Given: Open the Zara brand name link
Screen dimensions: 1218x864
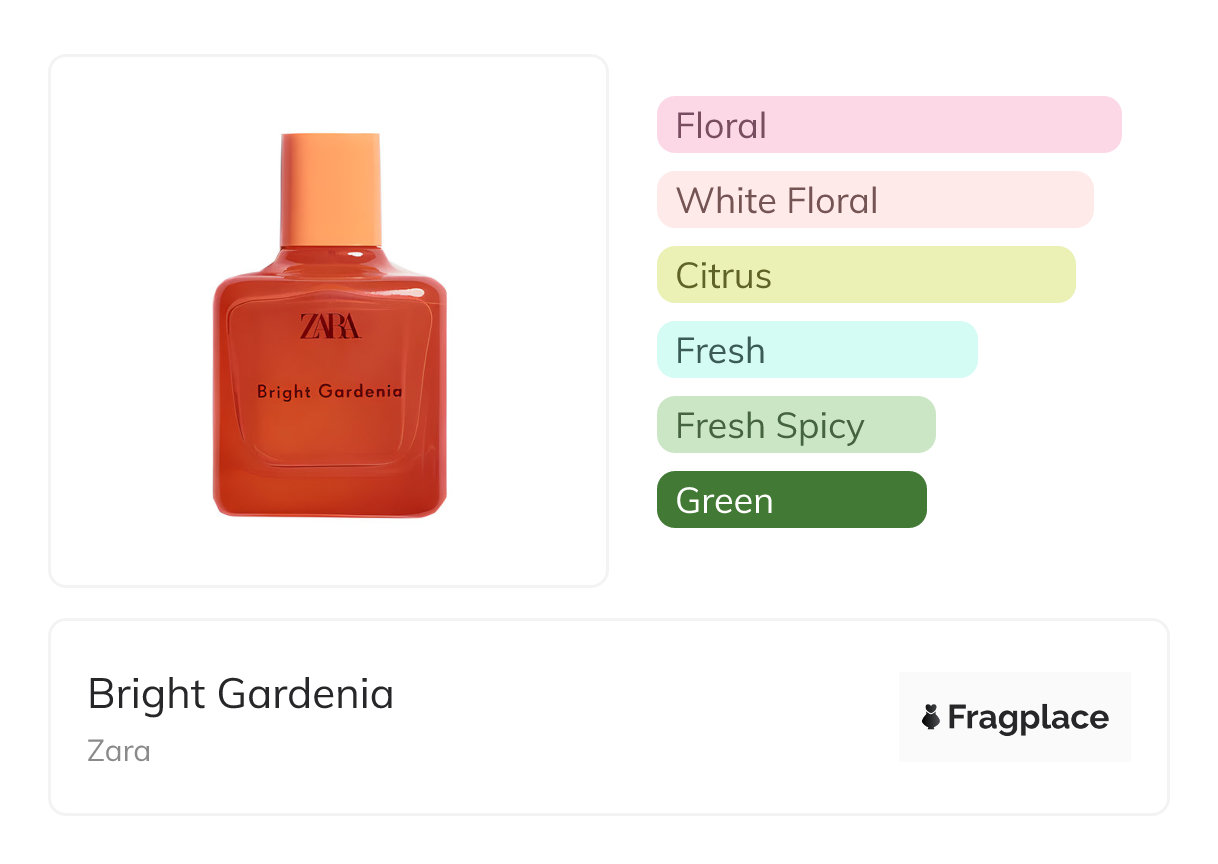Looking at the screenshot, I should click(x=119, y=750).
